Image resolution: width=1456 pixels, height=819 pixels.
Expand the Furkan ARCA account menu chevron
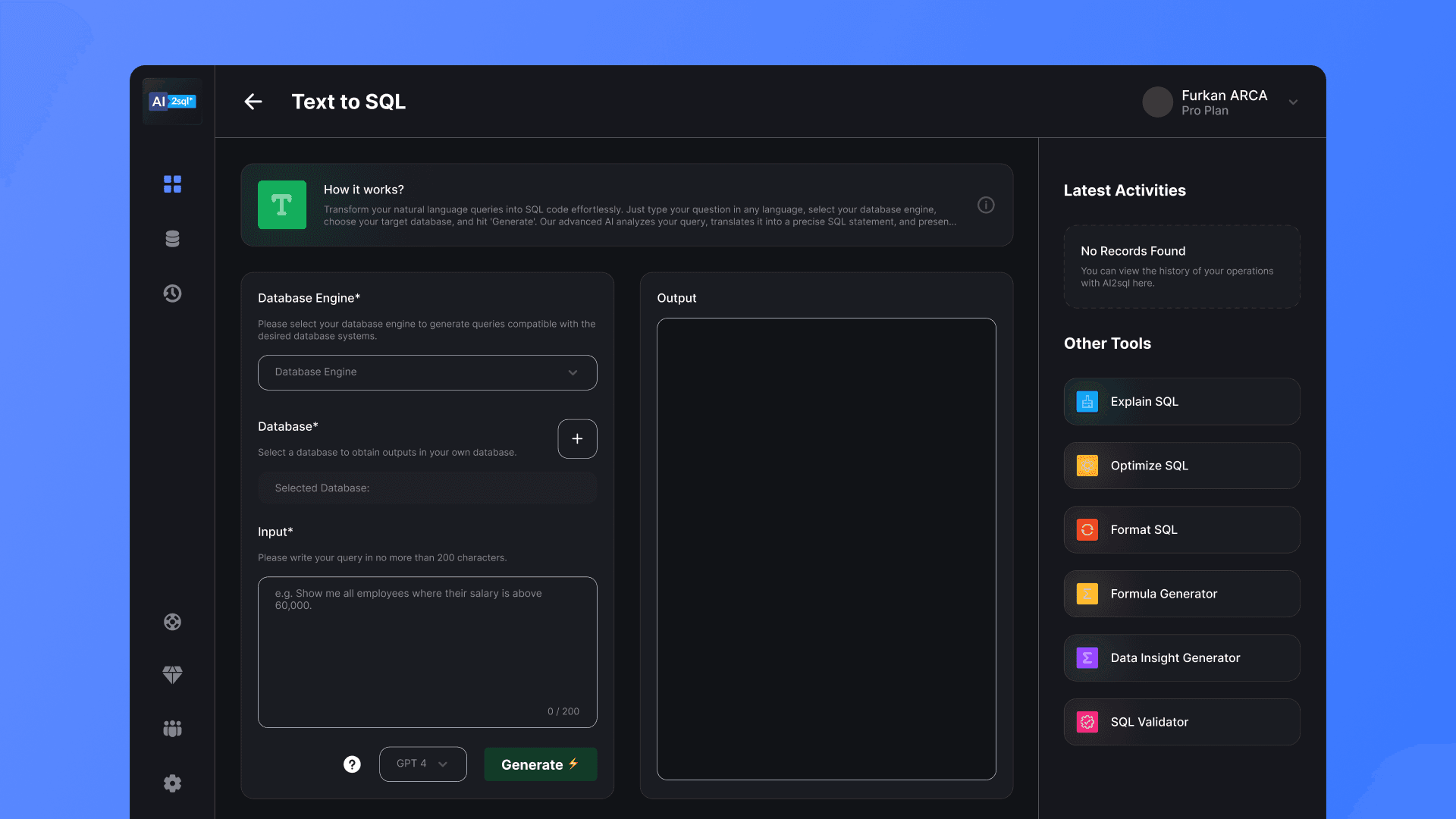pyautogui.click(x=1293, y=102)
